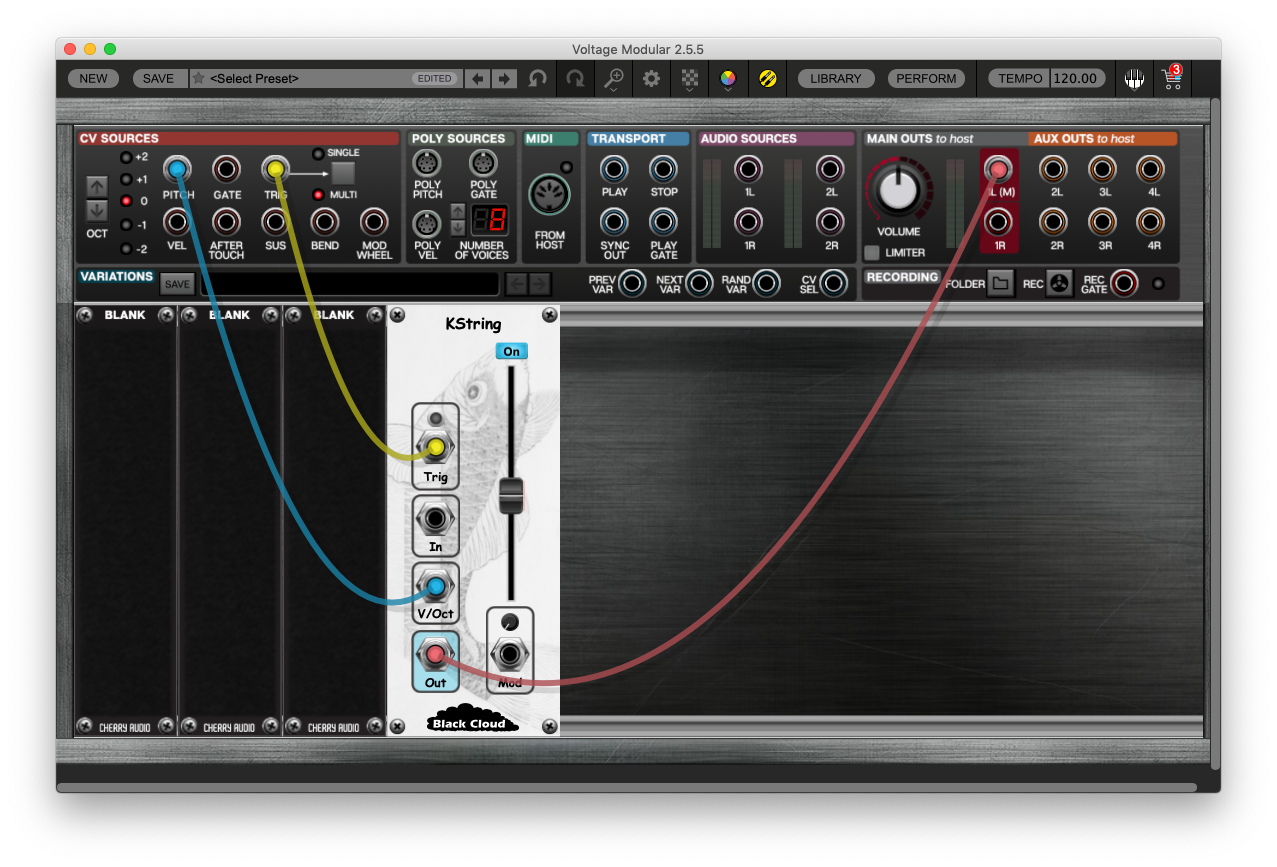1277x867 pixels.
Task: Click the variations name field
Action: click(349, 285)
